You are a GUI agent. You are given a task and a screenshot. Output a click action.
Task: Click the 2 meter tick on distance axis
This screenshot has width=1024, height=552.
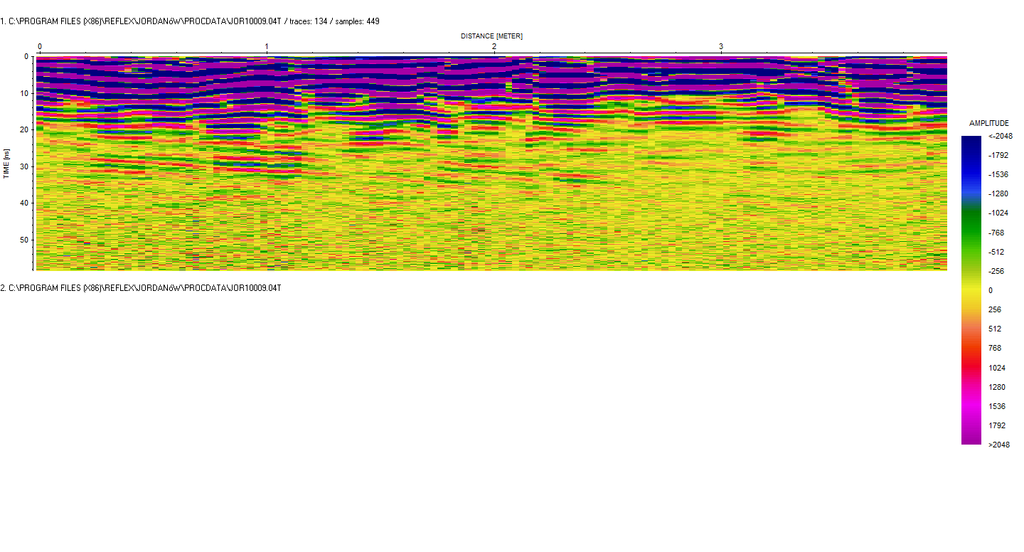[x=494, y=47]
